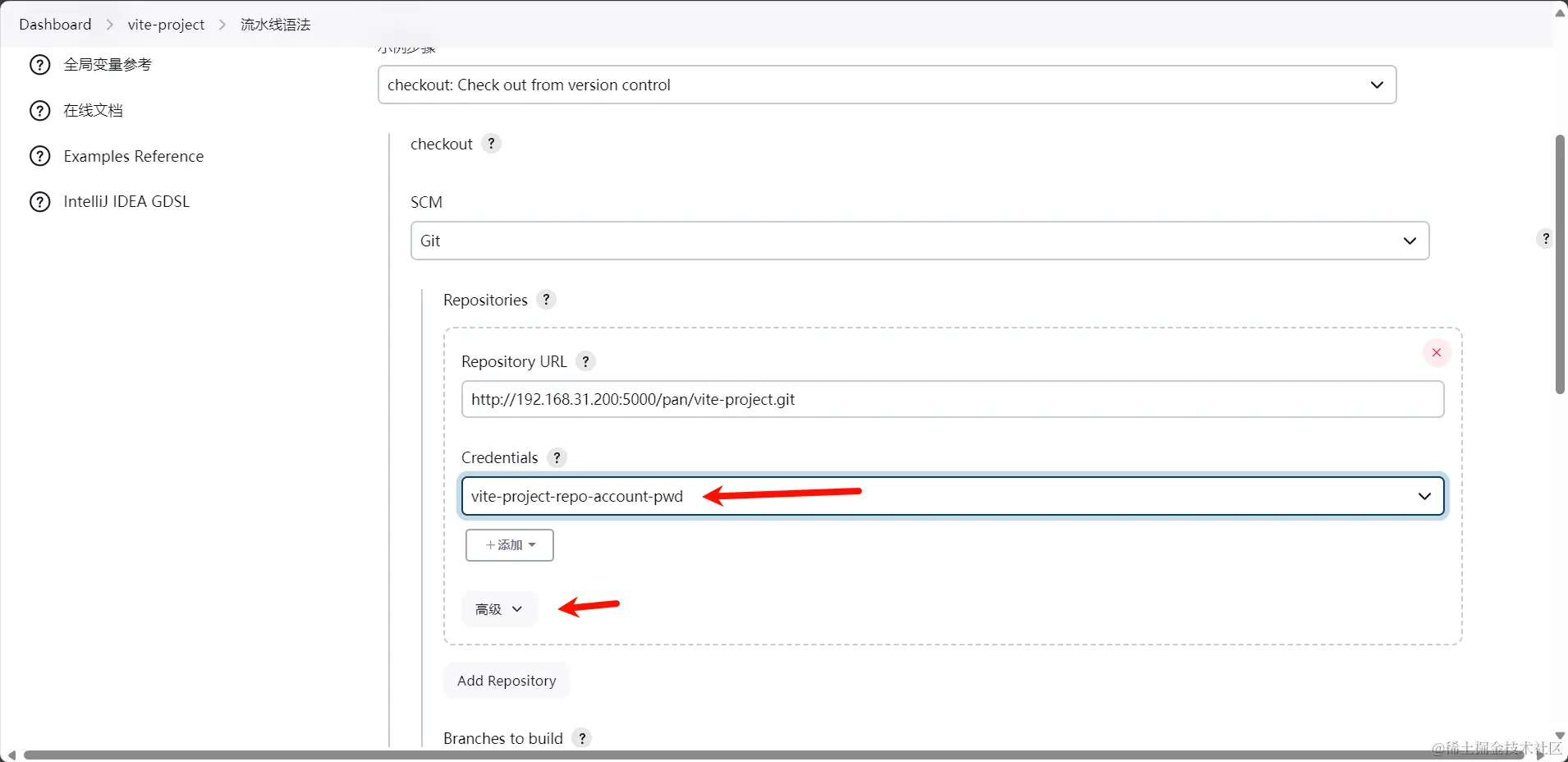The width and height of the screenshot is (1568, 762).
Task: Click the breadcrumb chevron after Dashboard
Action: click(110, 25)
